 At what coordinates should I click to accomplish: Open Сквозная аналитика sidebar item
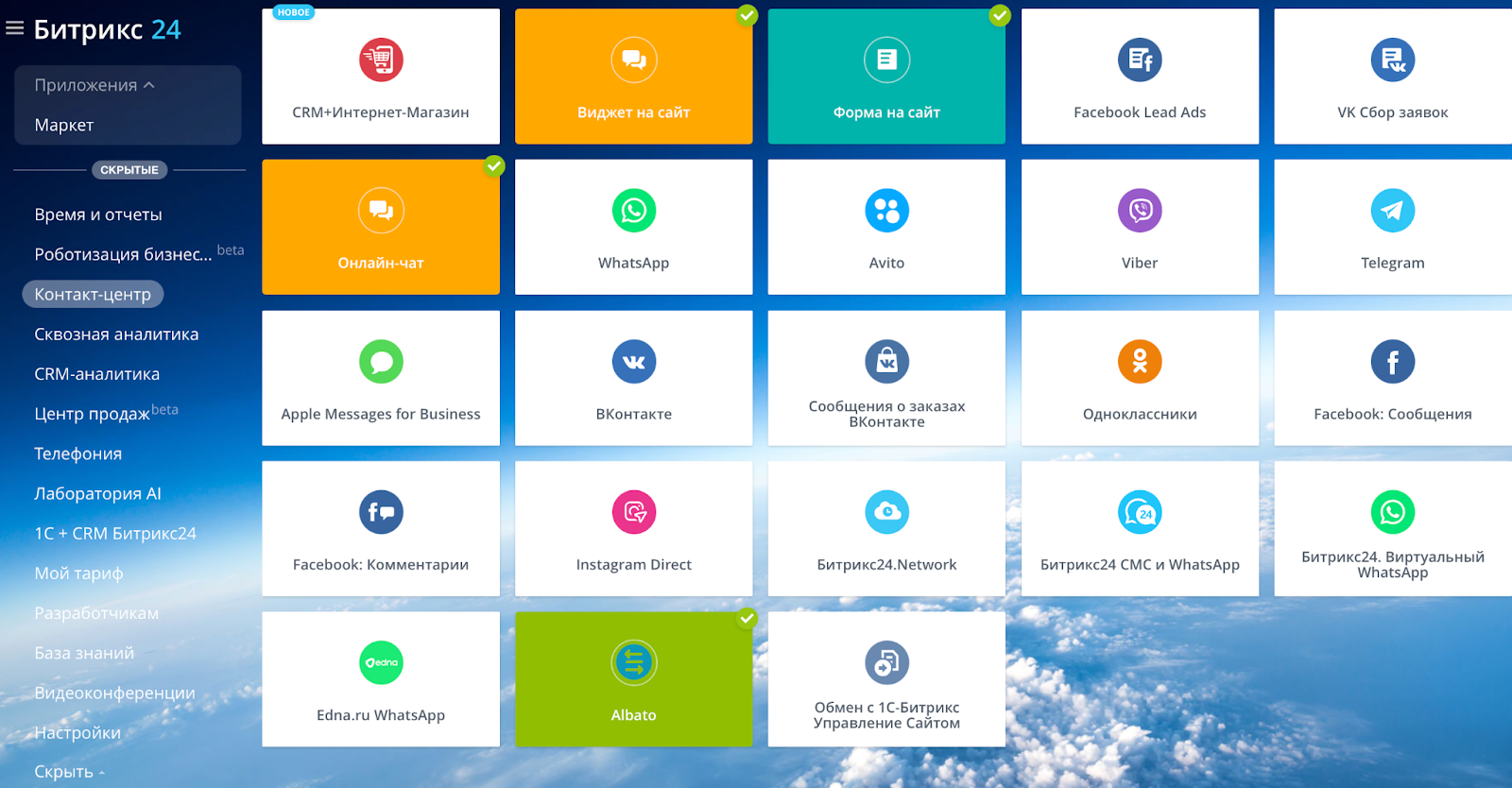coord(116,334)
